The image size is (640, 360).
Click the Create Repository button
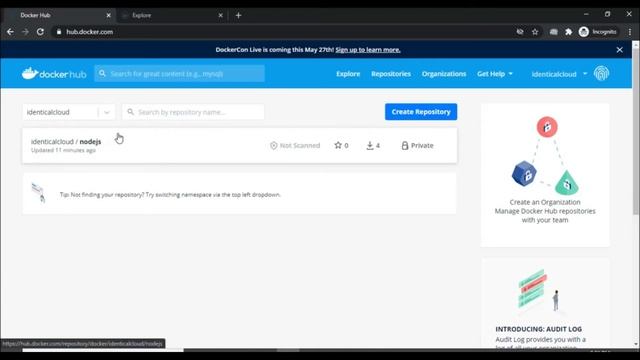click(x=421, y=112)
